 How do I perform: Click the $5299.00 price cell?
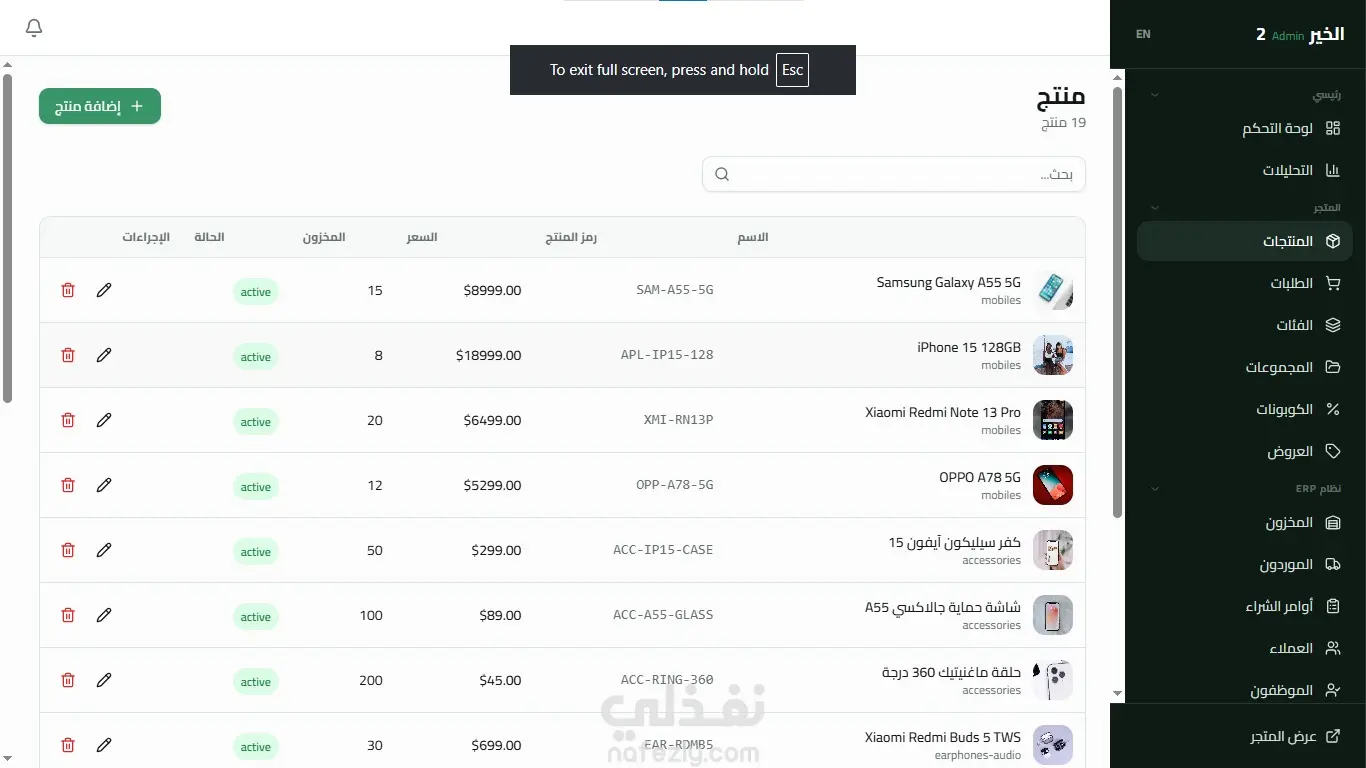click(x=492, y=486)
